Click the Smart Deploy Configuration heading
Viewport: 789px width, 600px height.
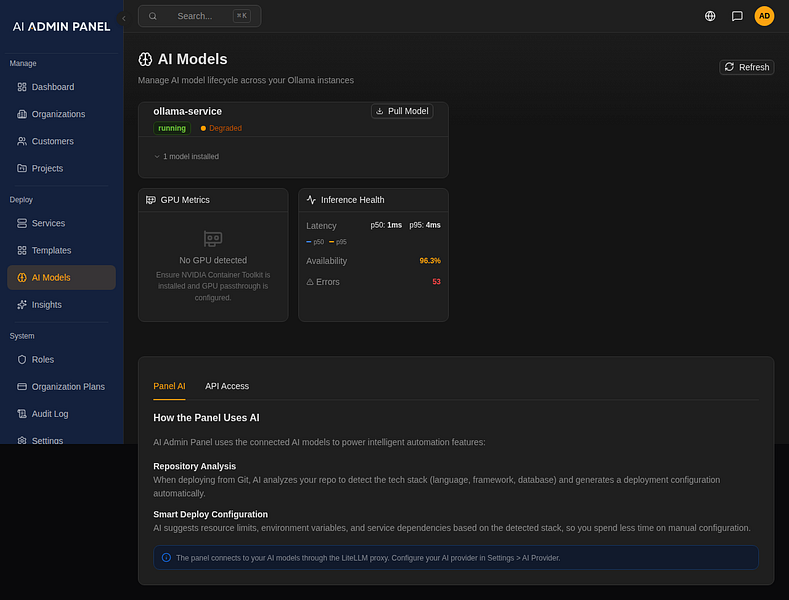(210, 514)
